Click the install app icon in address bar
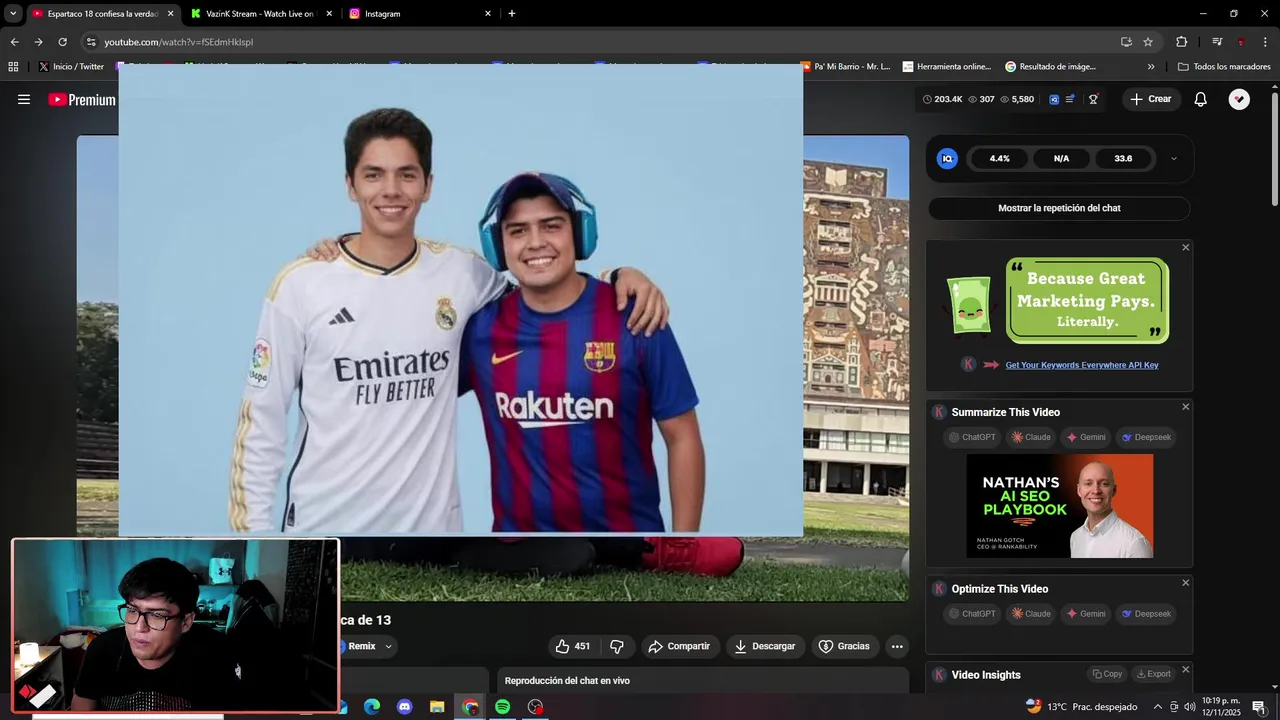 point(1126,42)
